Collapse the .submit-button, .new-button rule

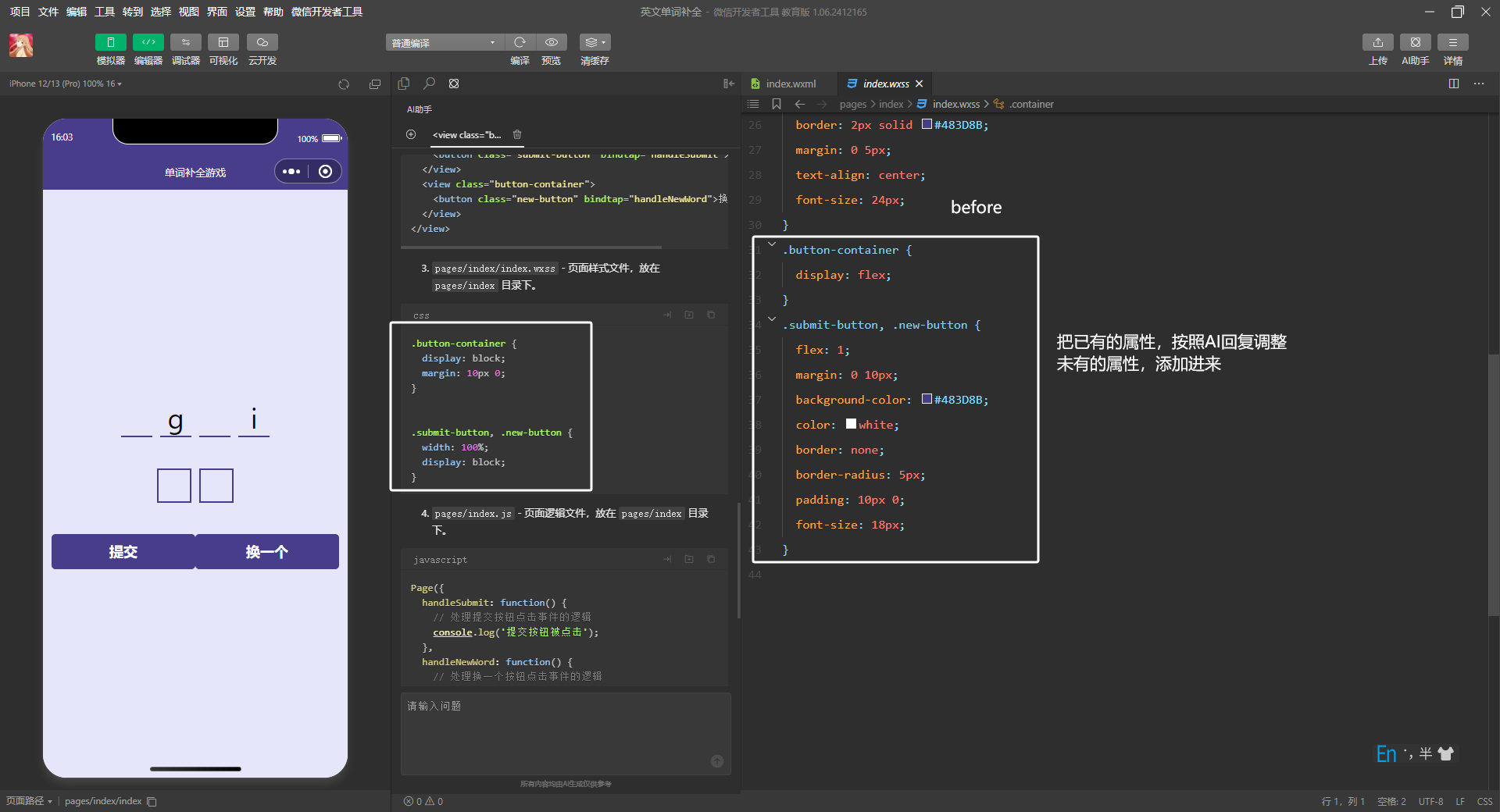pyautogui.click(x=772, y=319)
